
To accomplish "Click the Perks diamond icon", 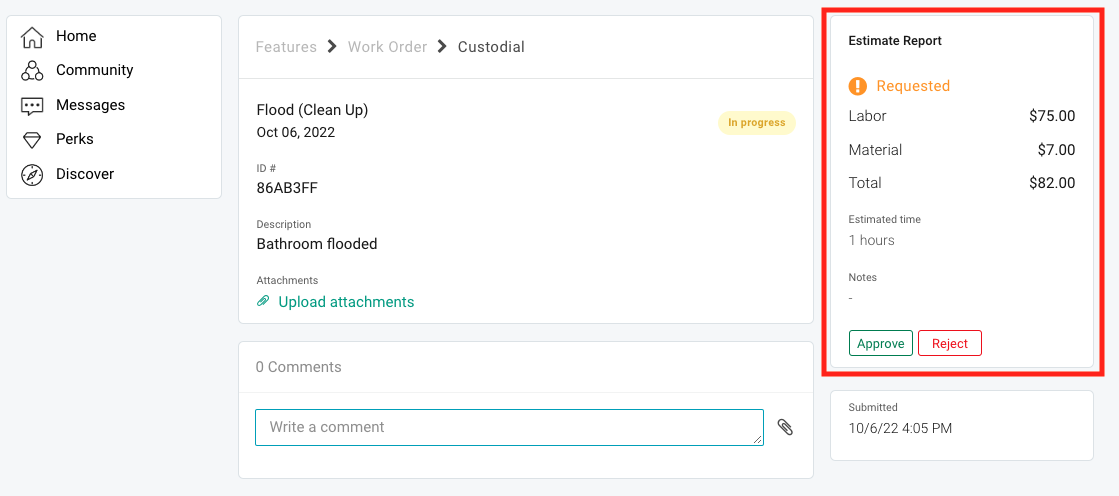I will coord(32,140).
